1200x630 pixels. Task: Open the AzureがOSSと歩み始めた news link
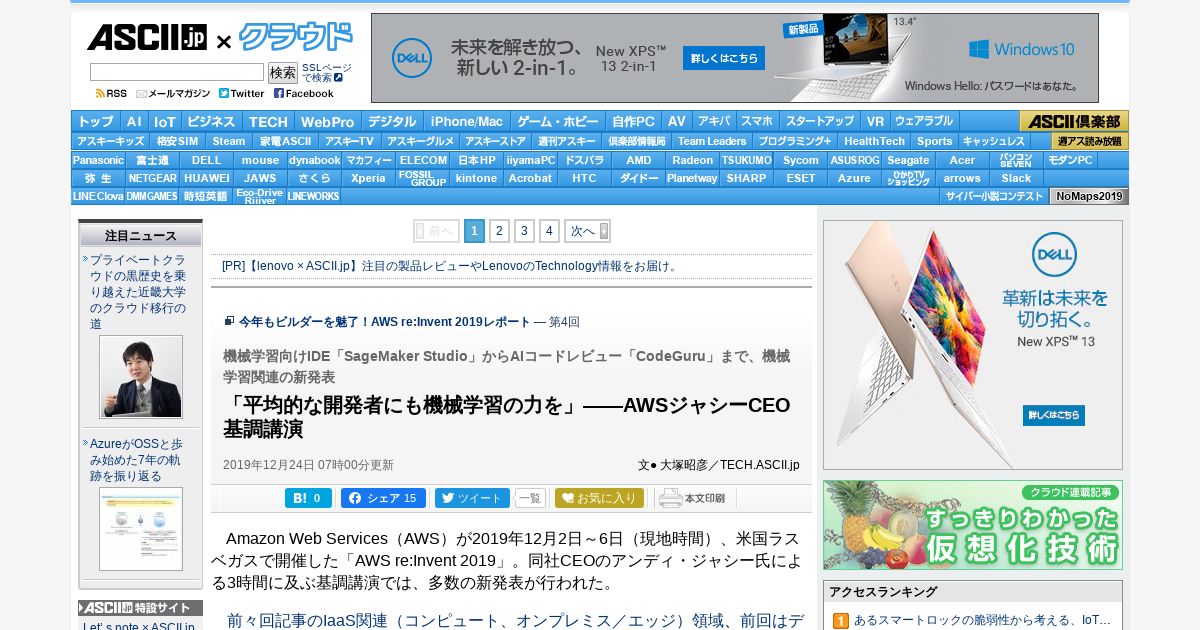point(136,460)
